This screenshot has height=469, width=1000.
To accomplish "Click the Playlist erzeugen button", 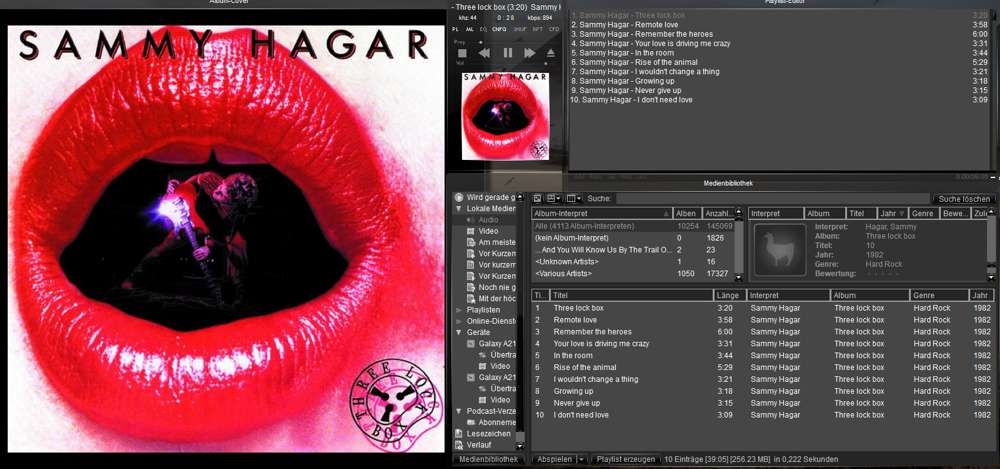I will tap(625, 459).
